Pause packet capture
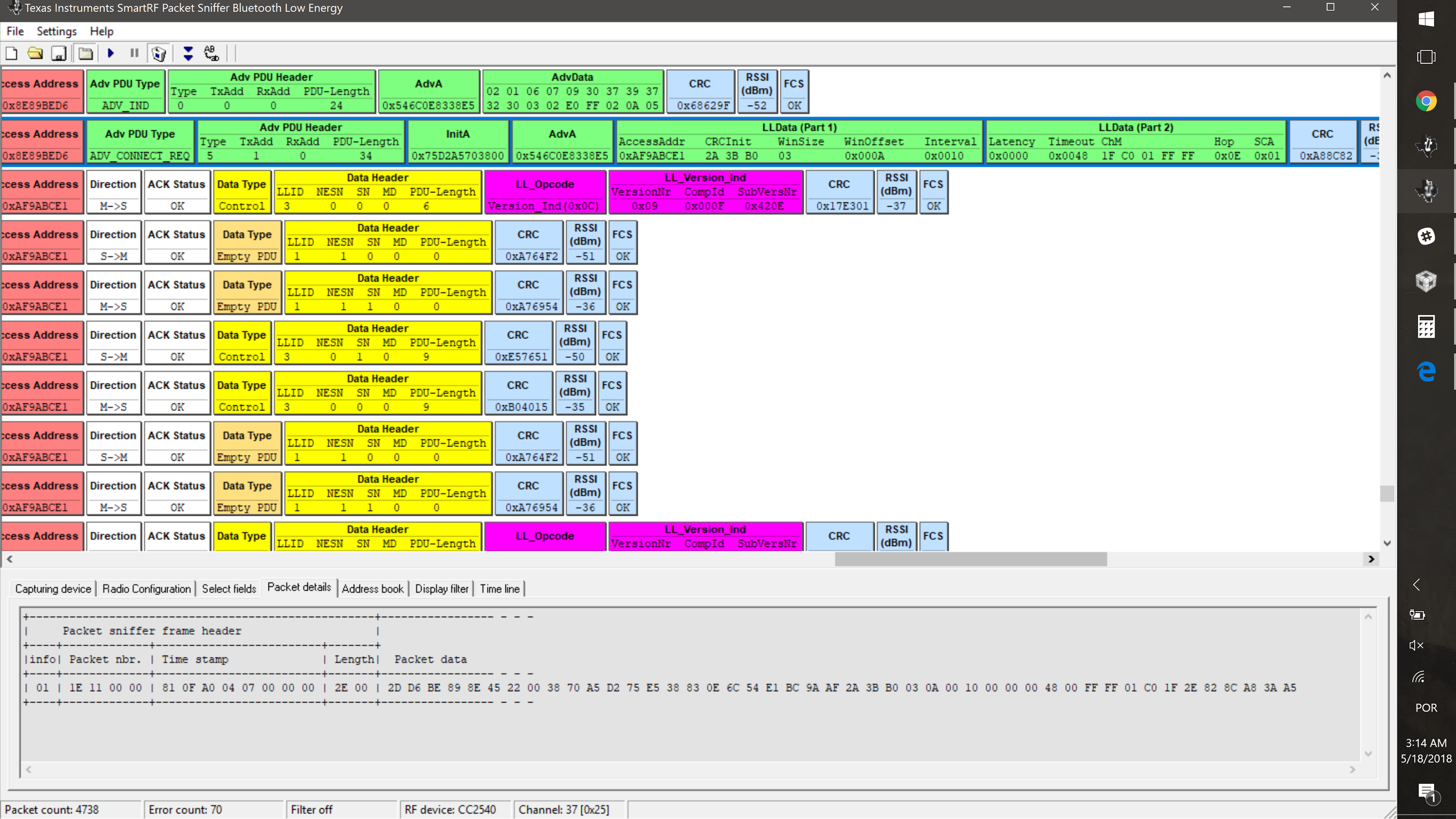The height and width of the screenshot is (819, 1456). click(x=134, y=53)
